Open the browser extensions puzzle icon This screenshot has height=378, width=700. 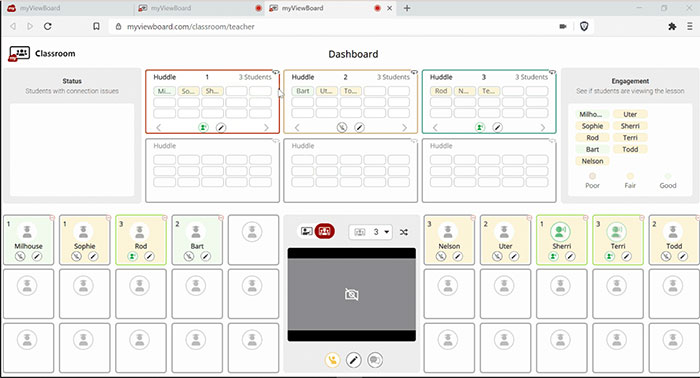(672, 26)
